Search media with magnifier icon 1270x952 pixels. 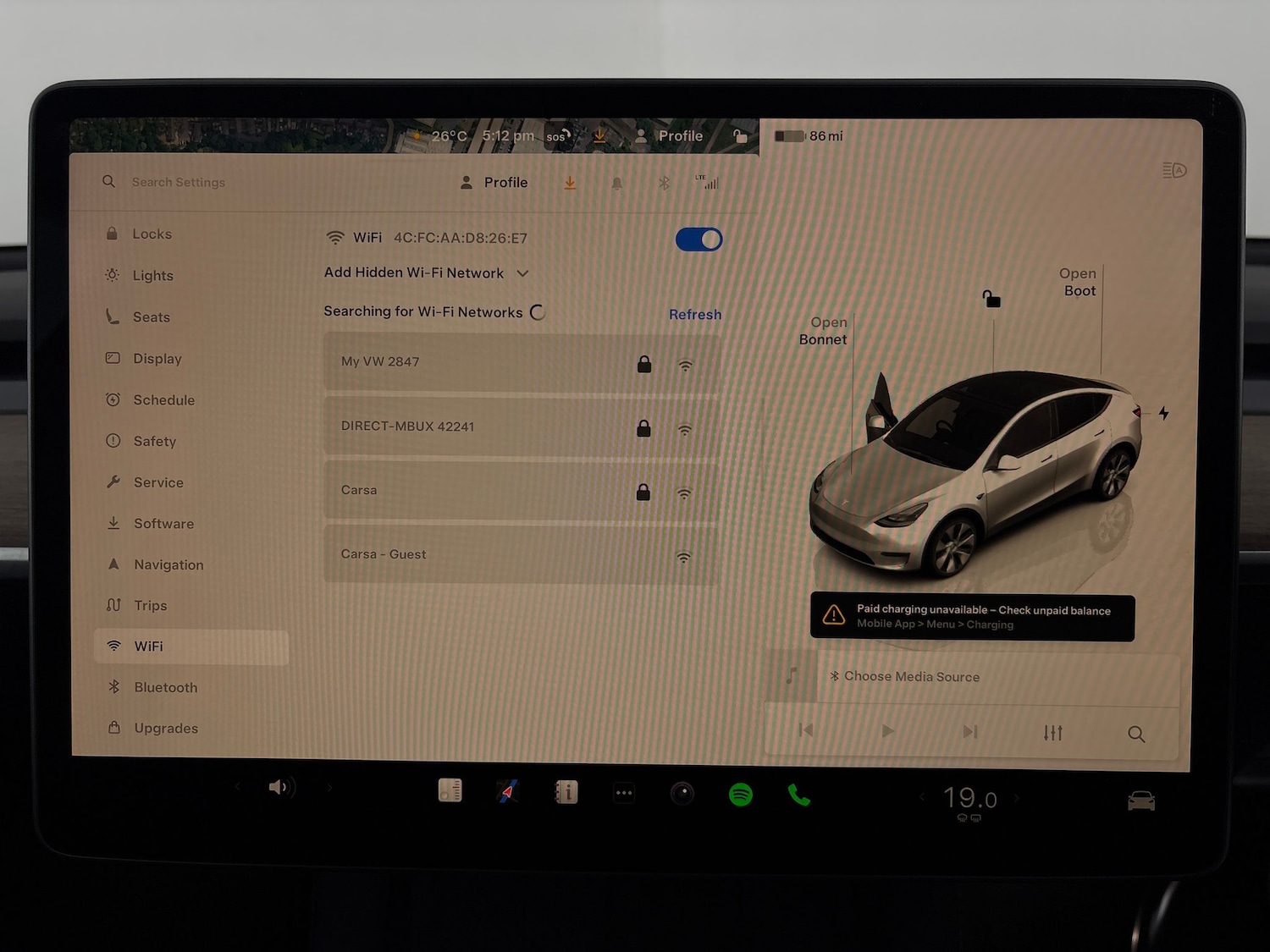pos(1136,734)
